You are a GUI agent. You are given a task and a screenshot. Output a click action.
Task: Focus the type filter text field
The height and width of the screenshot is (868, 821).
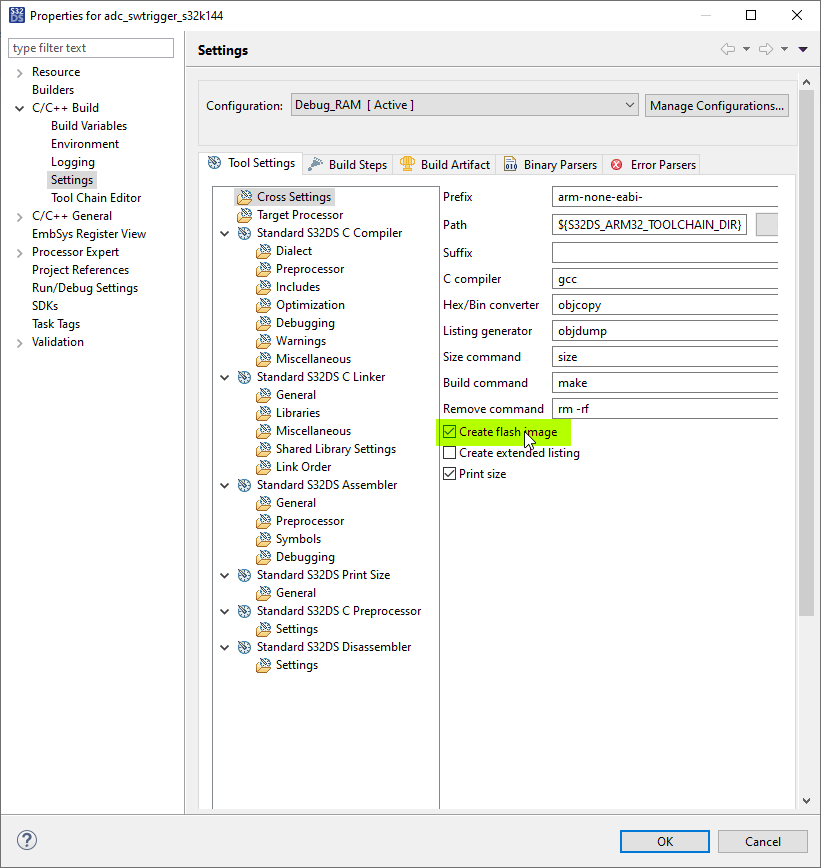[x=91, y=48]
